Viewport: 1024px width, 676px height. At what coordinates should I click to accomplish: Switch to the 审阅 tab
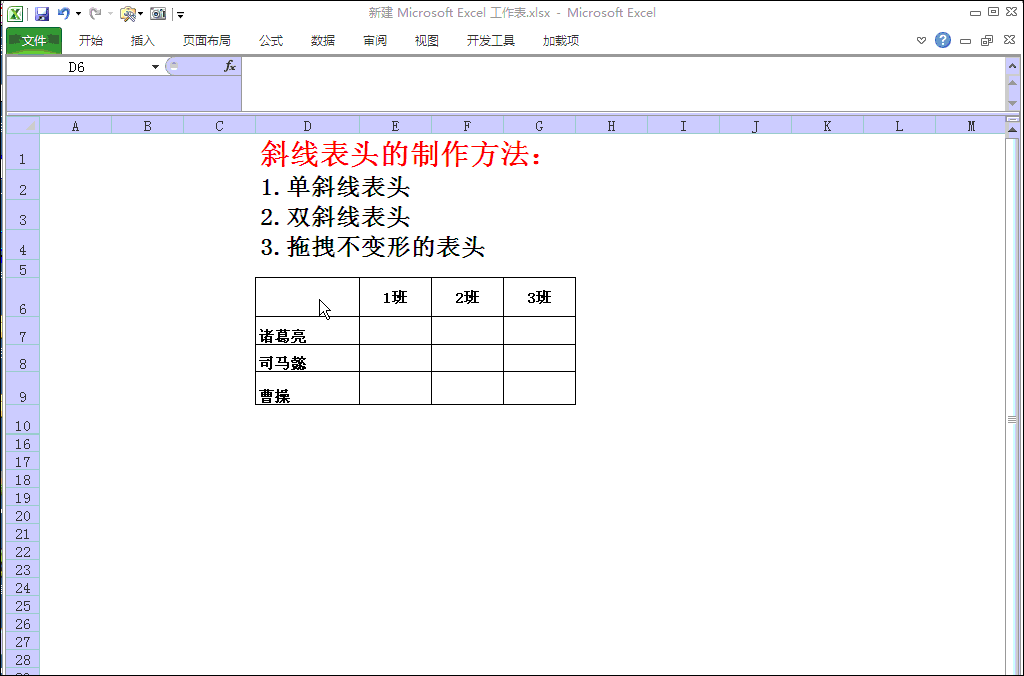pos(375,40)
